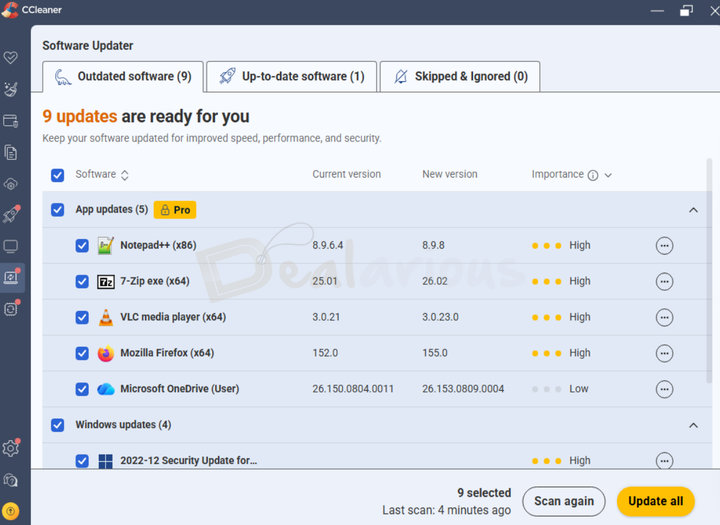Open the sidebar icon below Options gear
This screenshot has height=525, width=720.
[11, 480]
